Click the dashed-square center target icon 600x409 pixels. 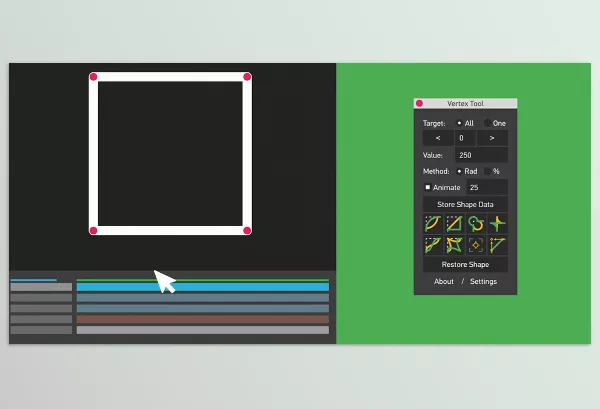pyautogui.click(x=476, y=245)
